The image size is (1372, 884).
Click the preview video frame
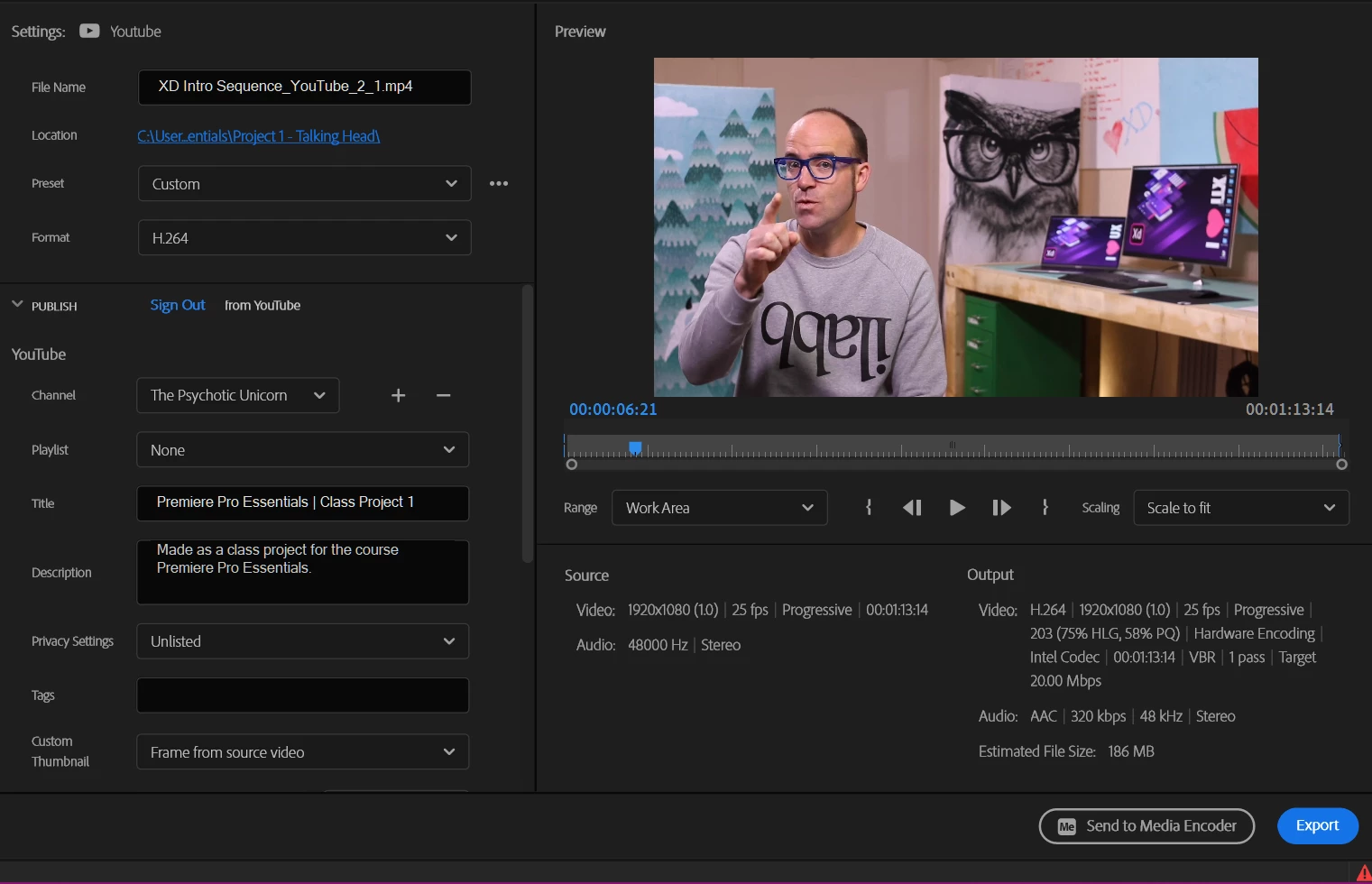point(955,227)
